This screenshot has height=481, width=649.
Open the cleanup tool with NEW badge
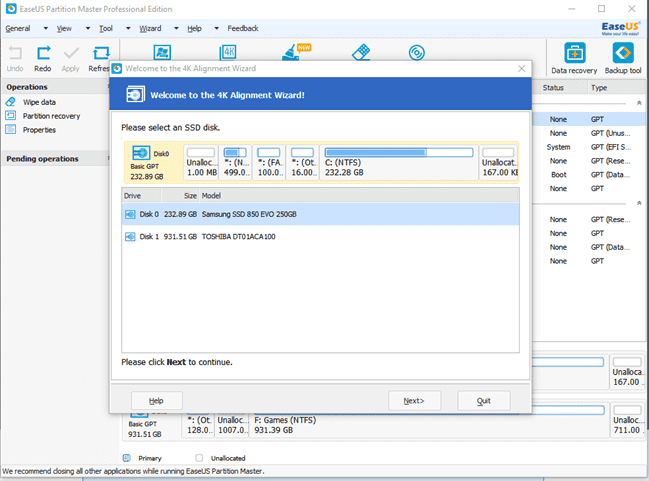(x=296, y=52)
